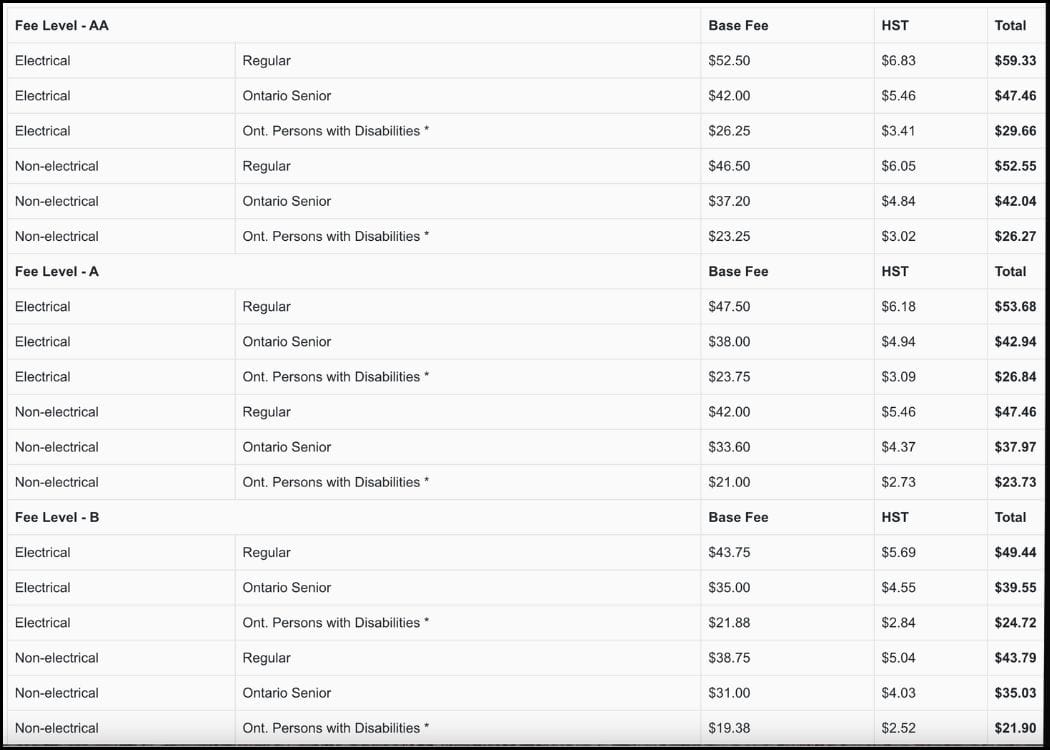Click the $47.50 base fee value
Screen dimensions: 1050x750
(729, 306)
